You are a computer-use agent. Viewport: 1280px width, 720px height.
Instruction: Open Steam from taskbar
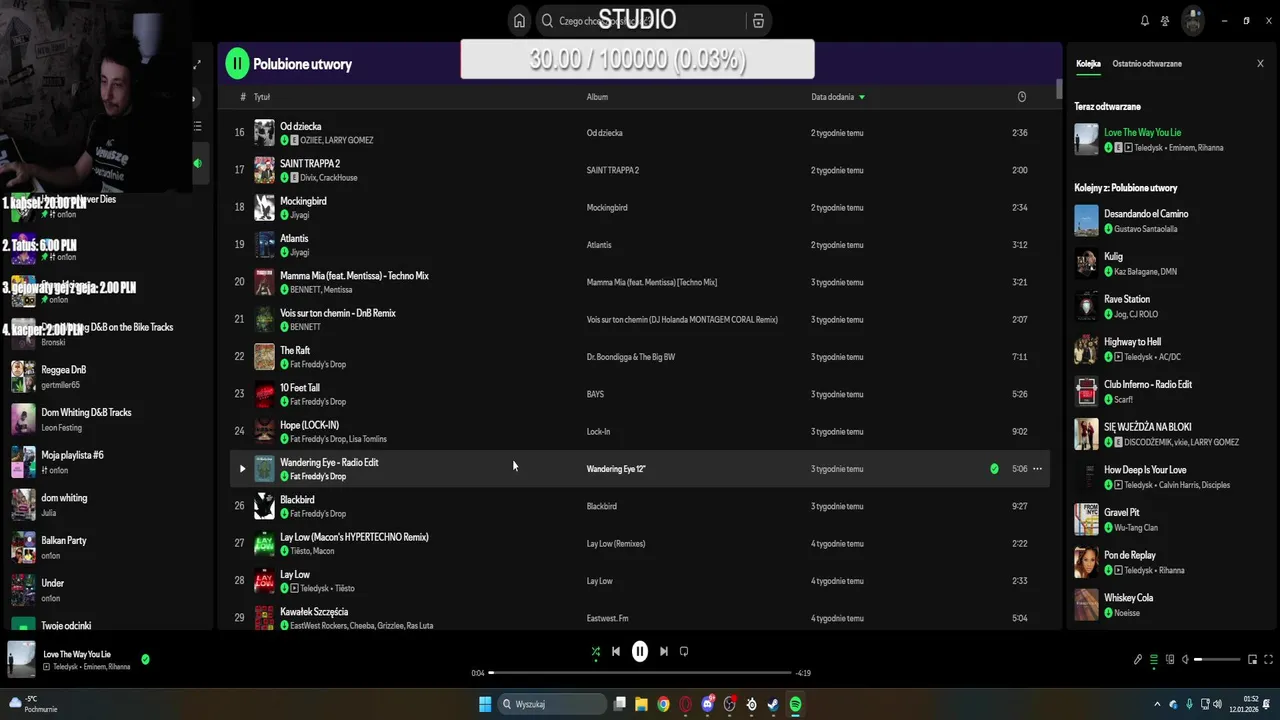tap(773, 704)
